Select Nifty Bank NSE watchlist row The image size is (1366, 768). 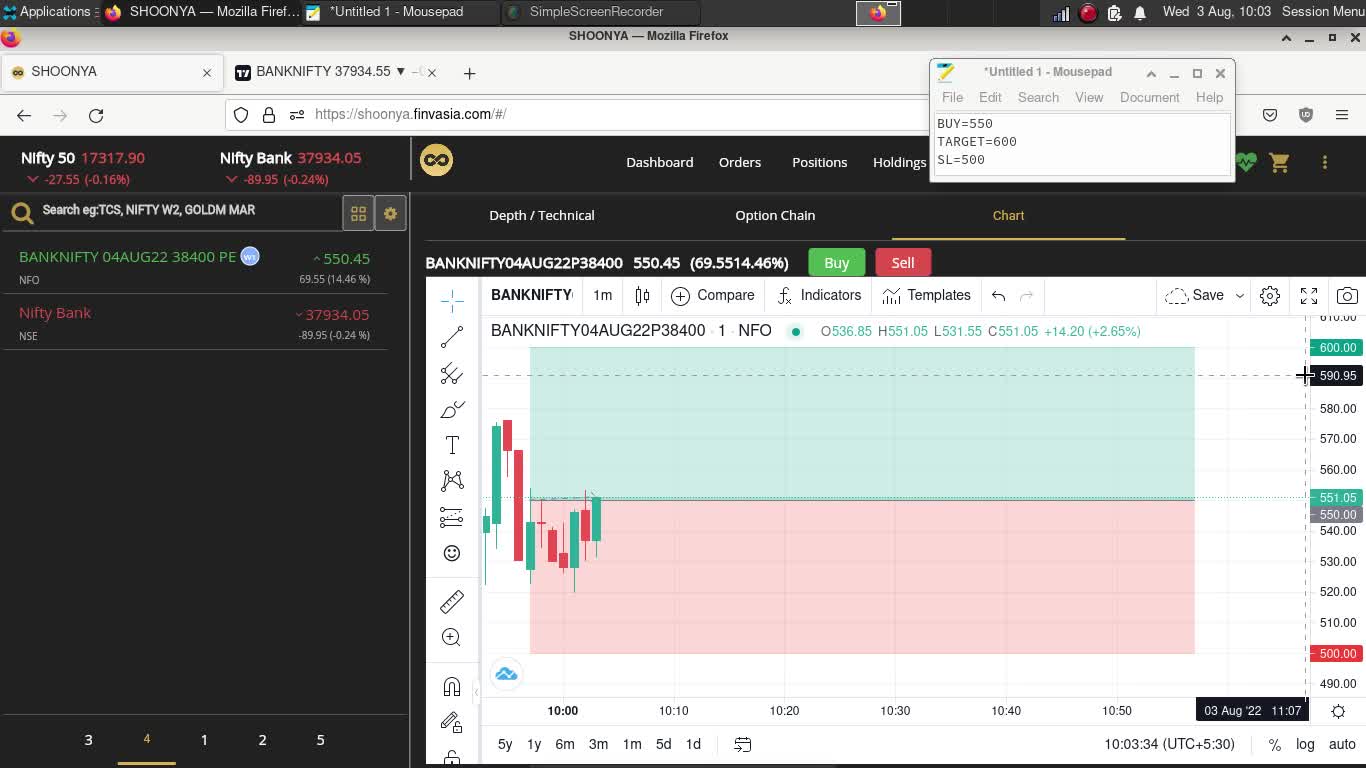point(195,323)
